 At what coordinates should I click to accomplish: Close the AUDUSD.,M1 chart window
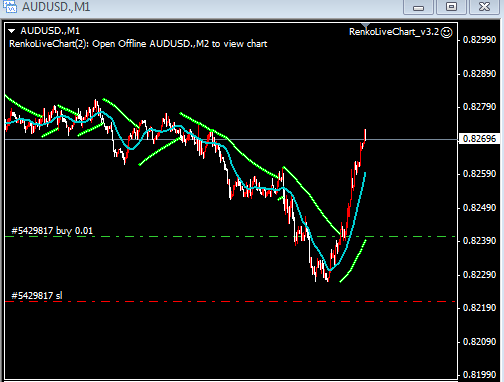pos(484,7)
